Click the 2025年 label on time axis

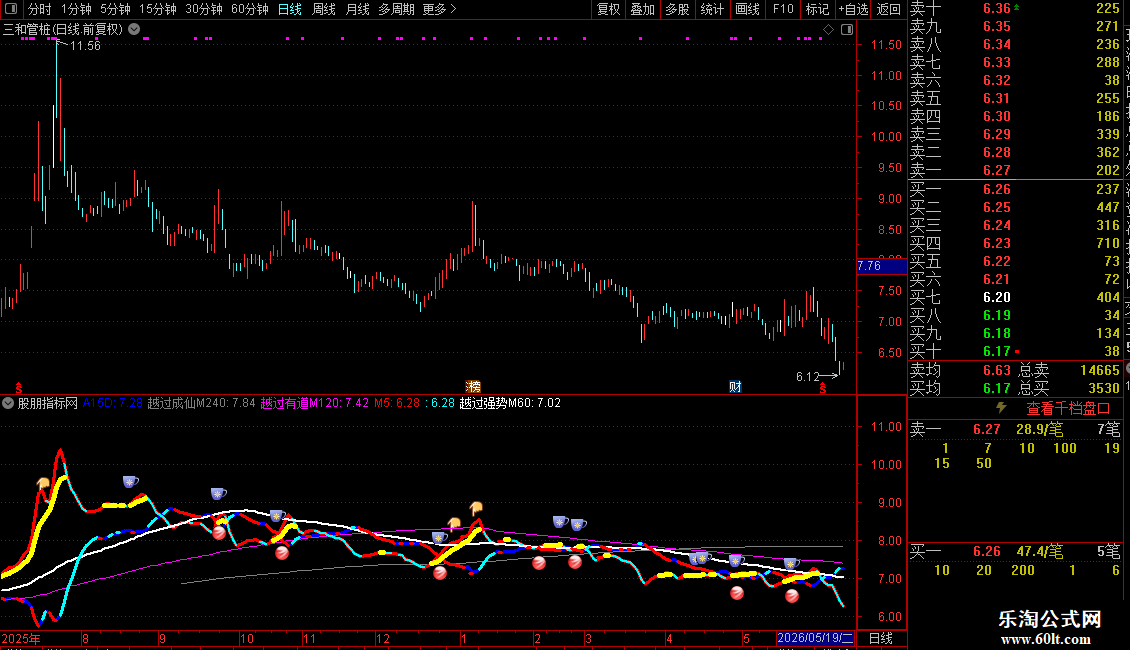coord(21,639)
